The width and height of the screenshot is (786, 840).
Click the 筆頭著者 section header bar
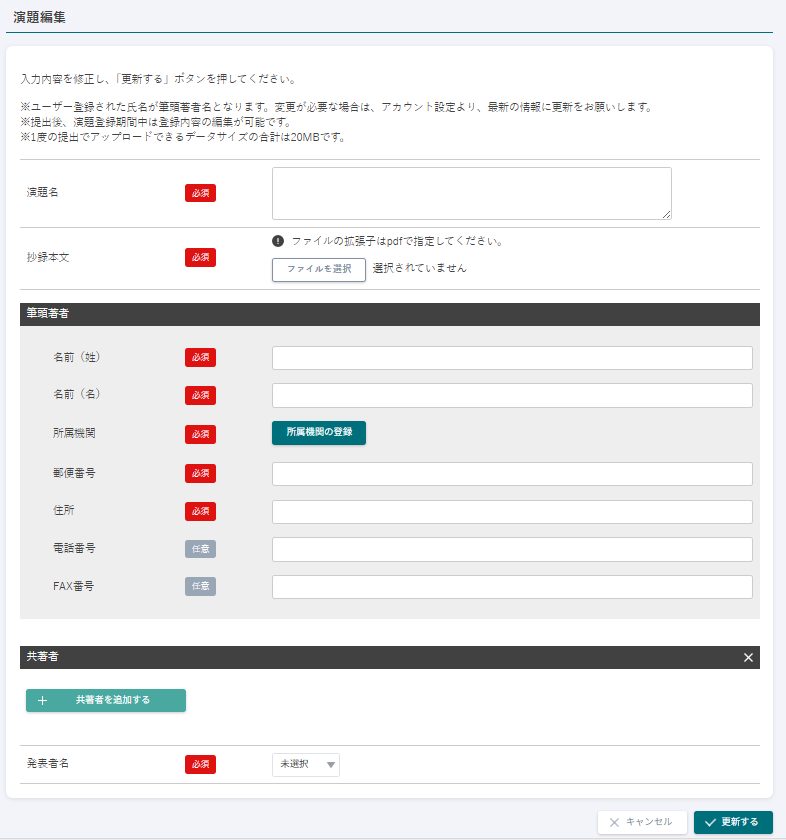pyautogui.click(x=390, y=314)
